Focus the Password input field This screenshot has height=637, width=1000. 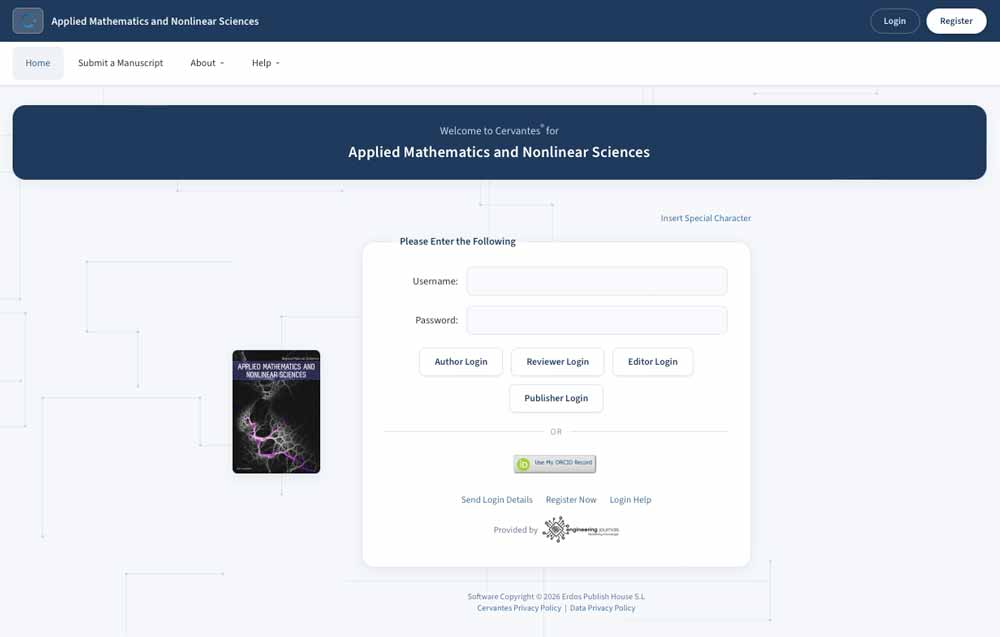[x=596, y=320]
